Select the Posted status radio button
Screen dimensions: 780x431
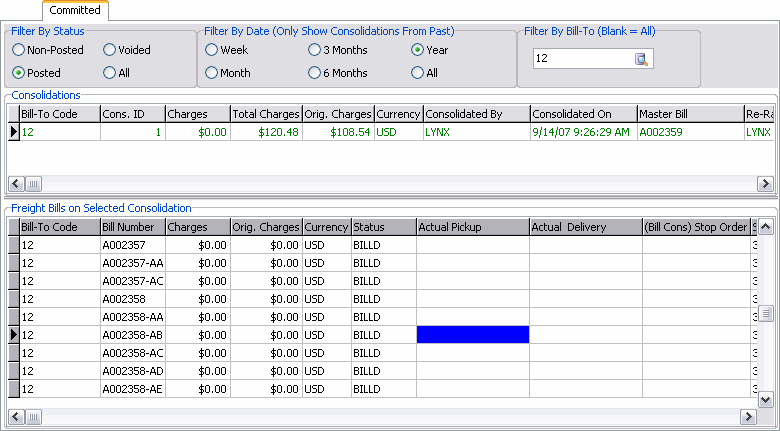tap(18, 73)
